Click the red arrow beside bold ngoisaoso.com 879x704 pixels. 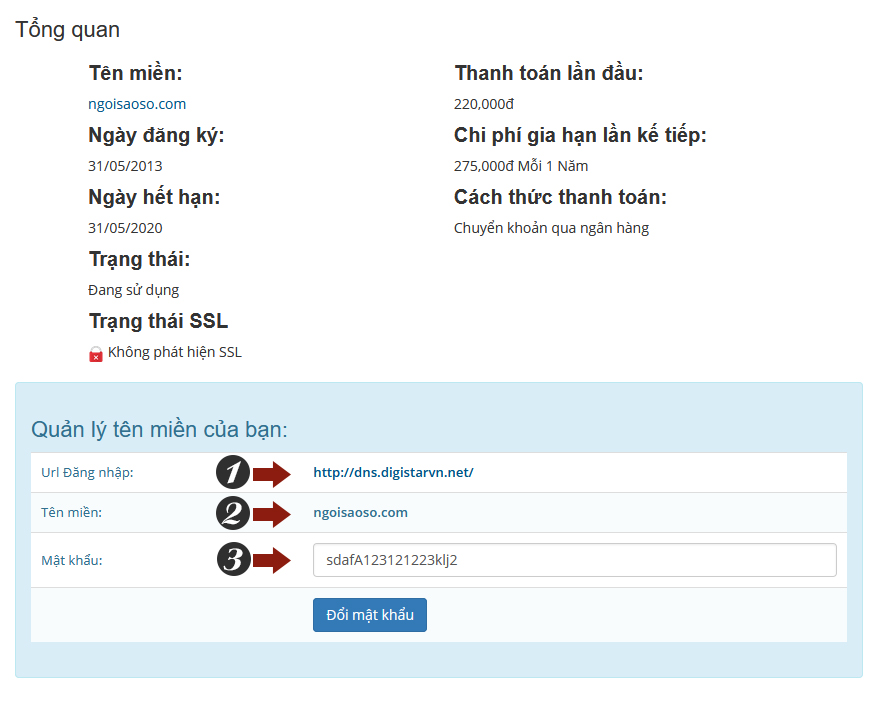click(271, 513)
